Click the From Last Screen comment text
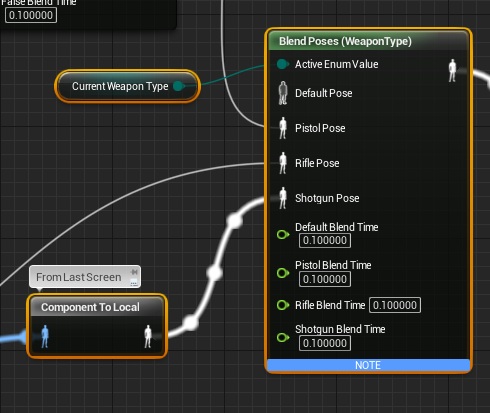 tap(79, 277)
